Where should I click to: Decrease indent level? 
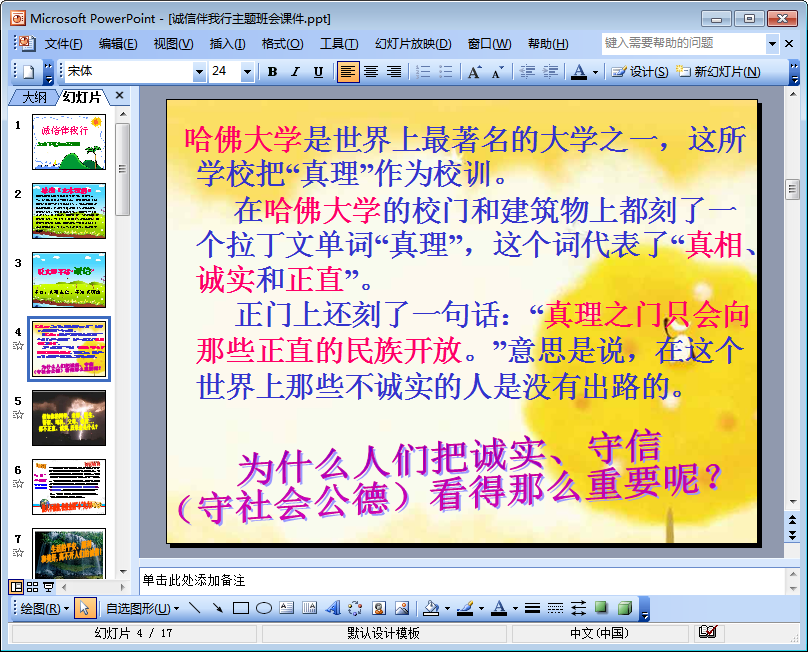[x=527, y=72]
